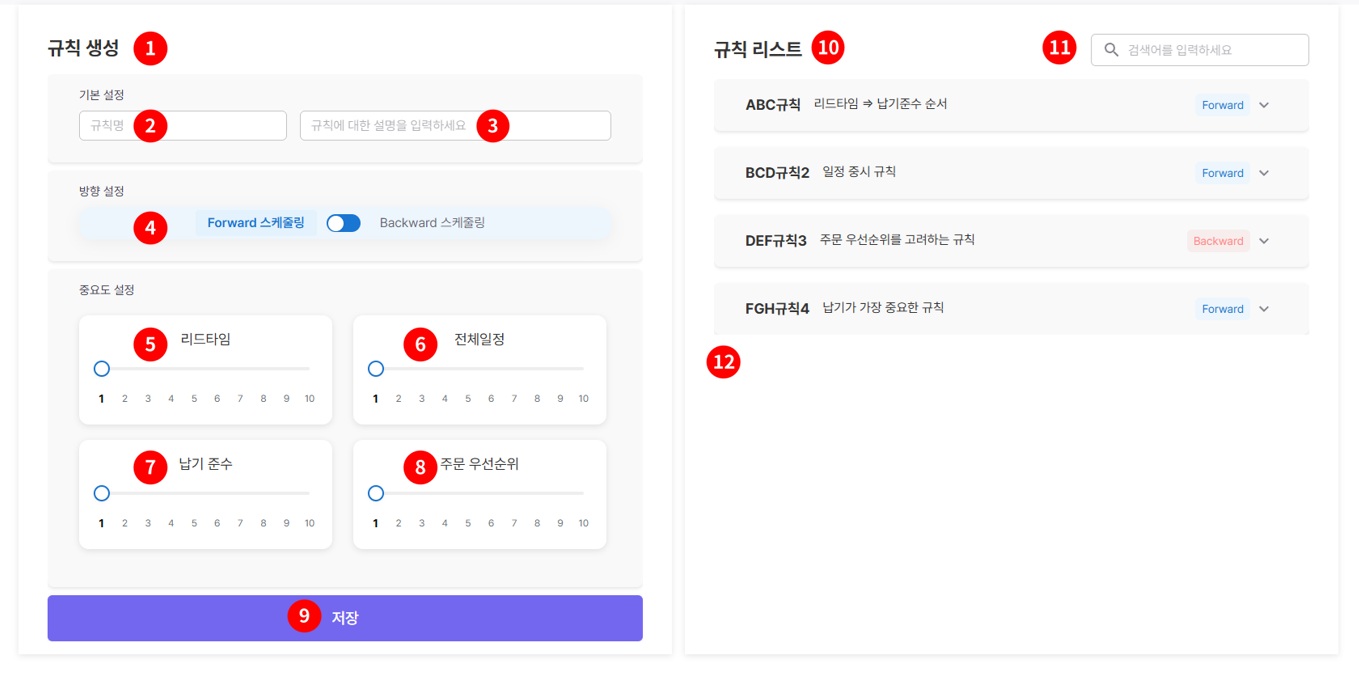Image resolution: width=1359 pixels, height=673 pixels.
Task: Click the 전체일정 slider handle
Action: click(376, 369)
